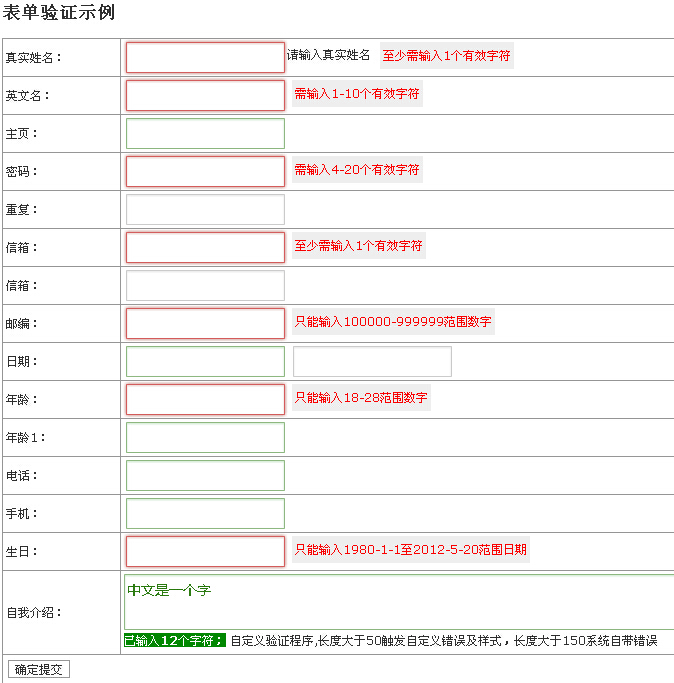Click the 生日 birthday input field
This screenshot has width=674, height=683.
coord(205,551)
